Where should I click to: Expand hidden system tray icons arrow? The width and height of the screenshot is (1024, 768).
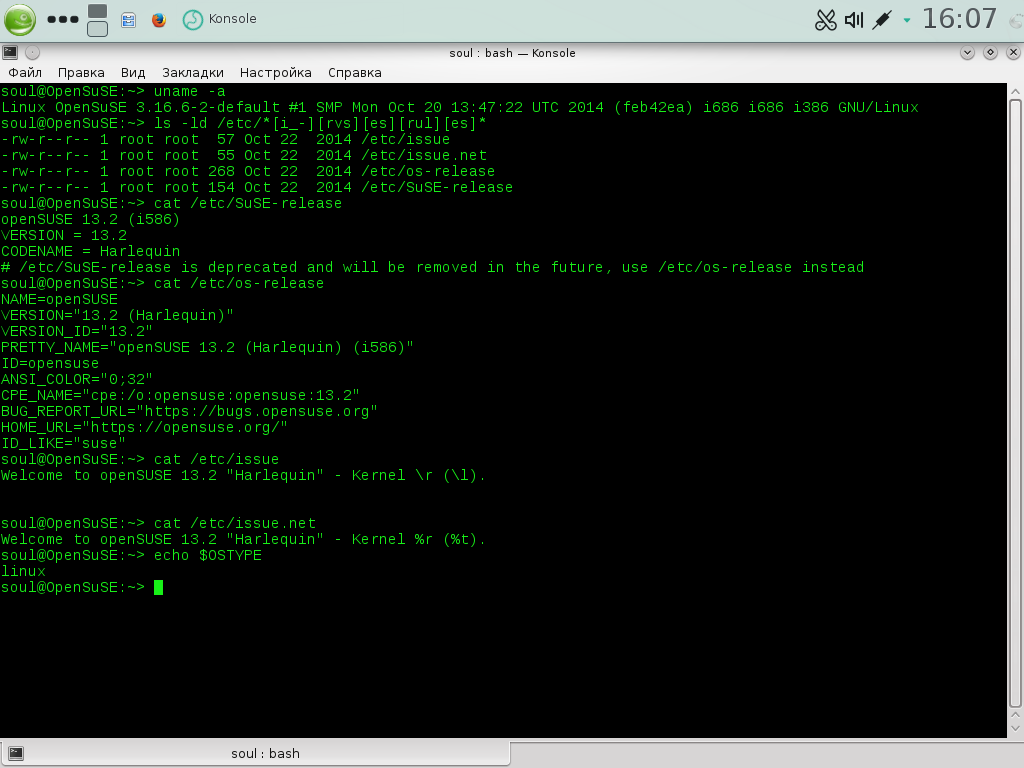pos(906,20)
